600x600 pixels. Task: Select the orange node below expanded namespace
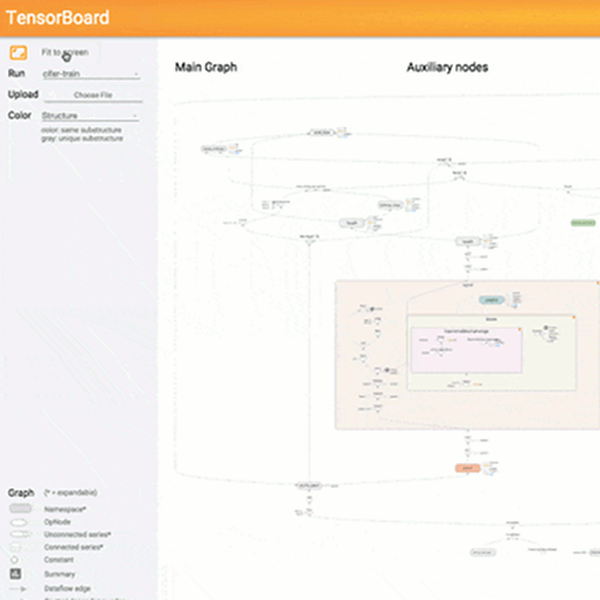coord(468,468)
